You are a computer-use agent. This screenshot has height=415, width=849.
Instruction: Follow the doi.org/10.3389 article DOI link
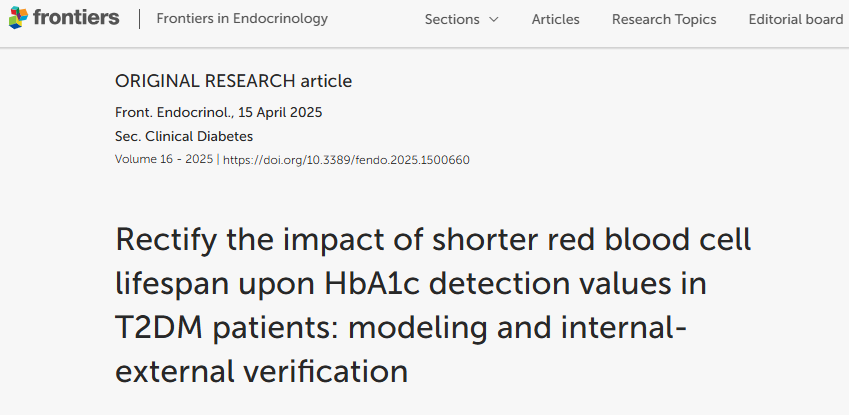[346, 159]
